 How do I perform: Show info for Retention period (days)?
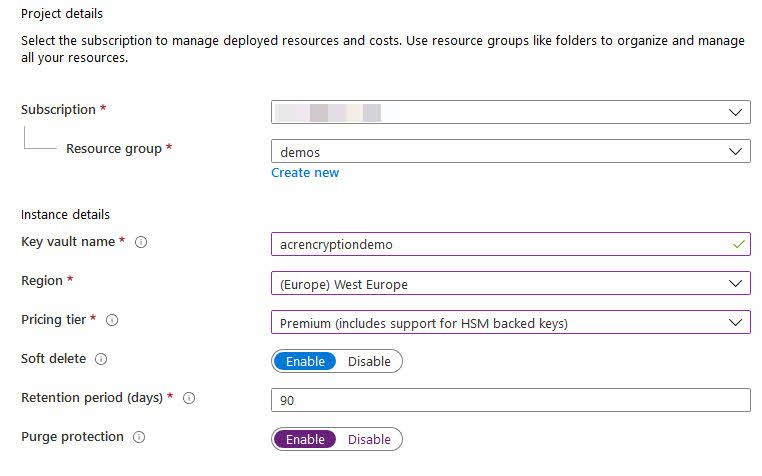(x=189, y=398)
